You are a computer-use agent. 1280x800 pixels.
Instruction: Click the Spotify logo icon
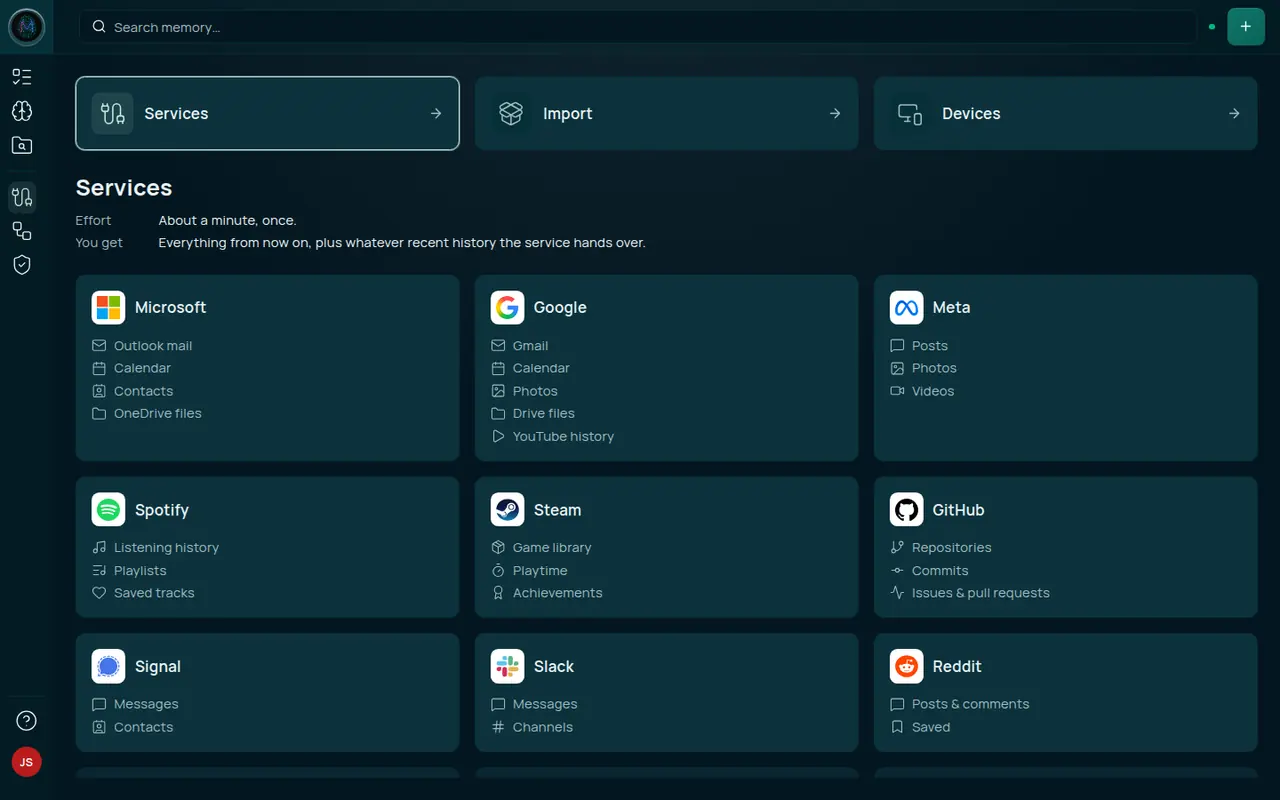pos(108,510)
